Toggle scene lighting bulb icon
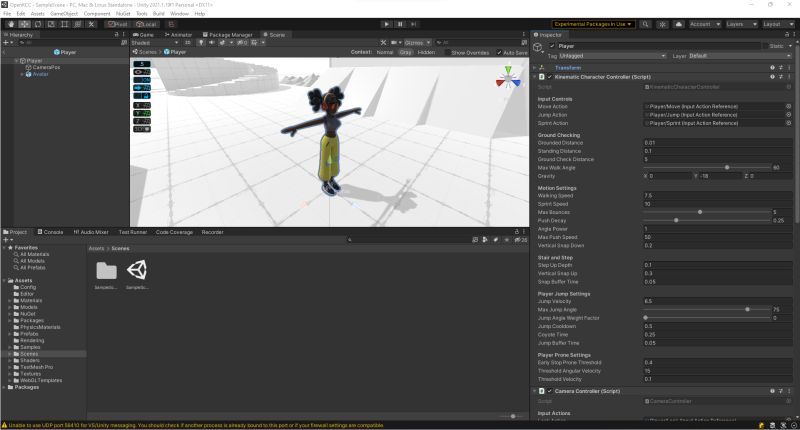 [x=201, y=43]
